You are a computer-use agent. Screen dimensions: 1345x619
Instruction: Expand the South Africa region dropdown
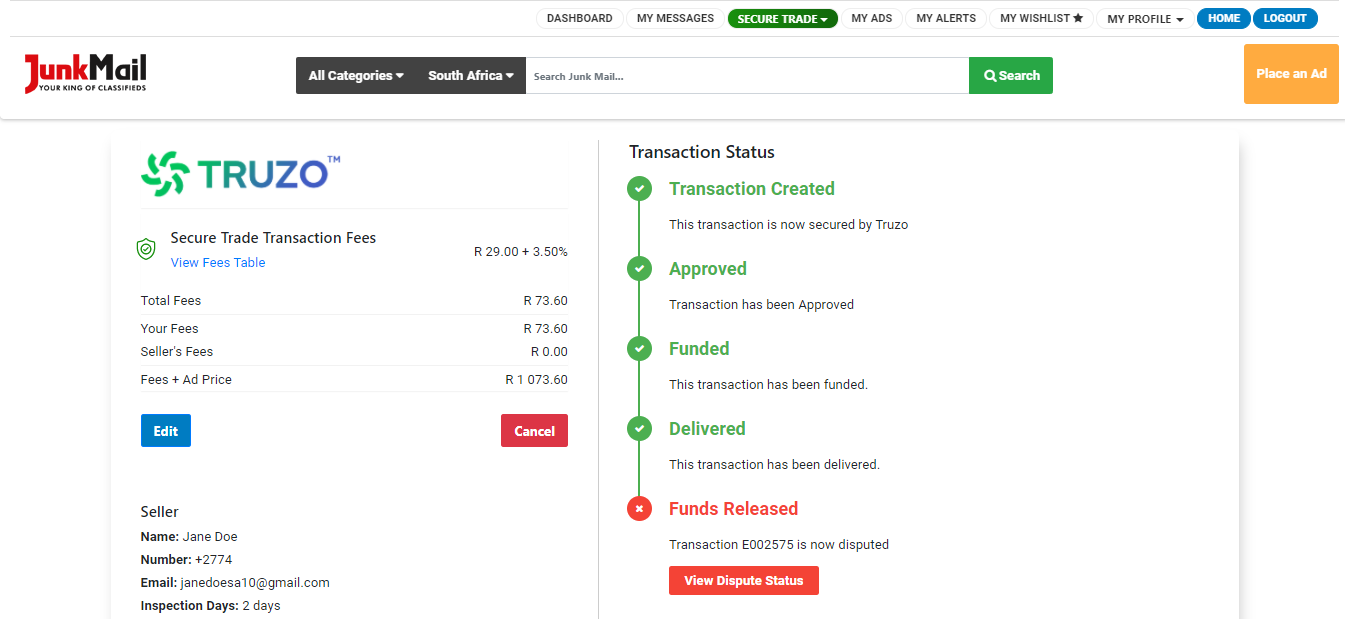coord(469,75)
